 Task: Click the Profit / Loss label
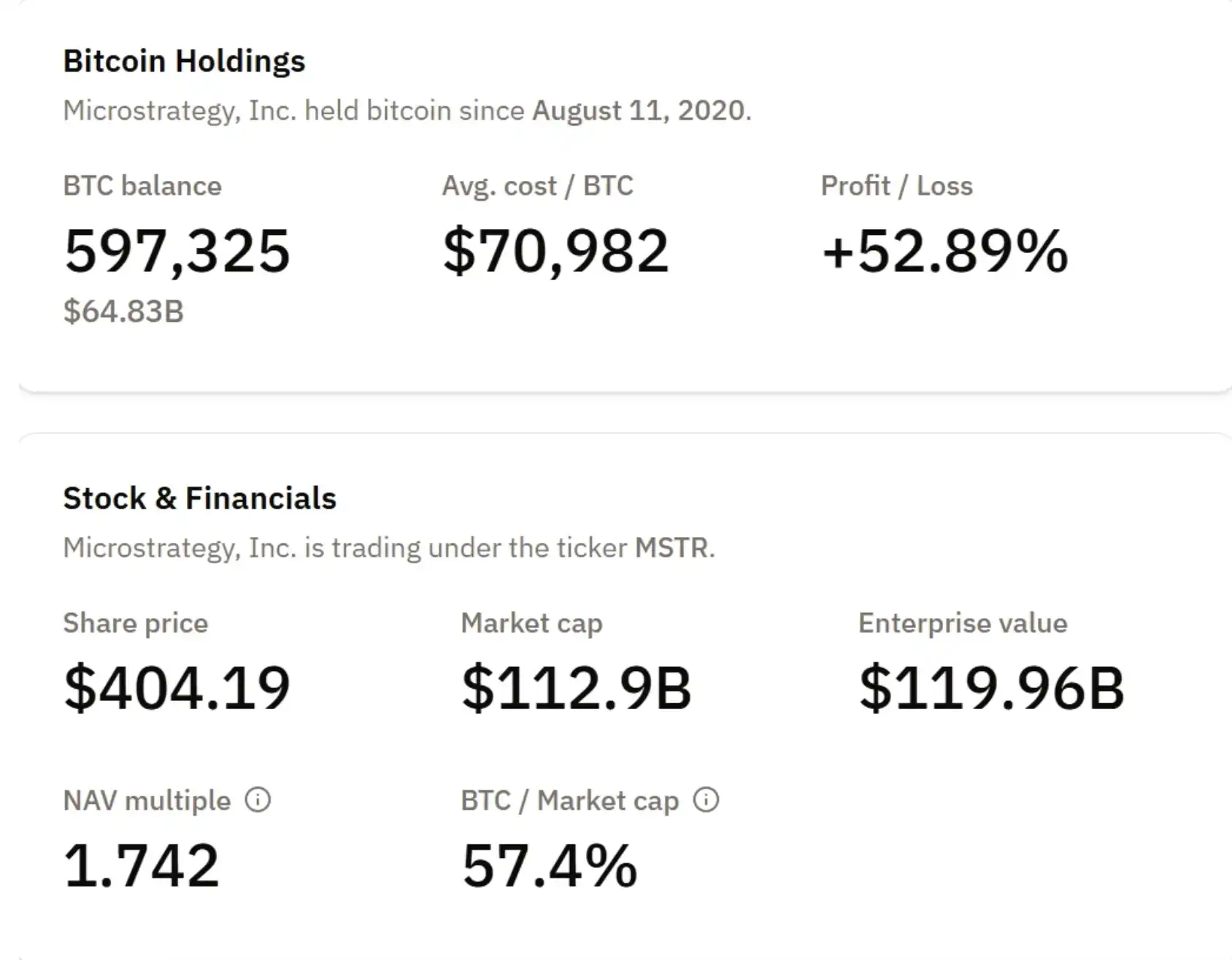[x=896, y=186]
